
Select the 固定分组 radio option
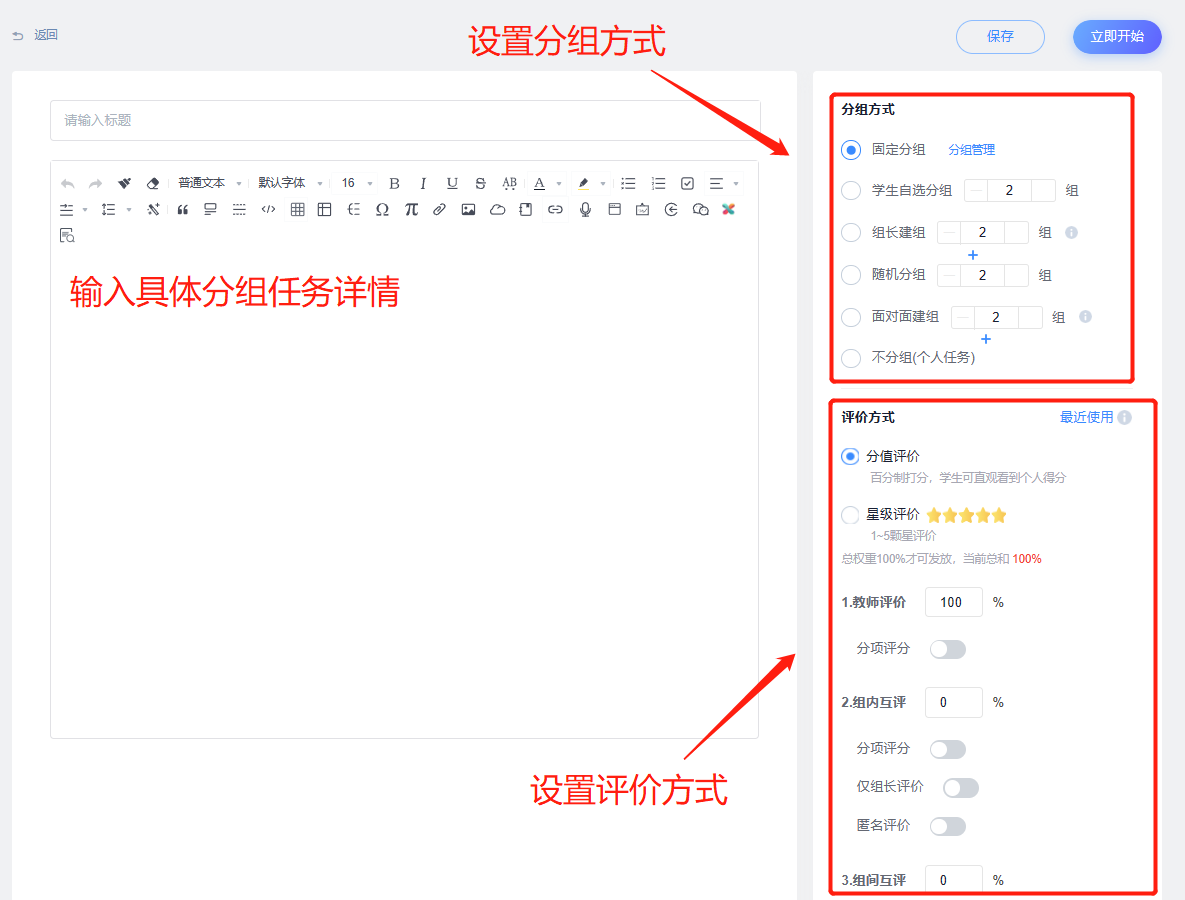coord(851,150)
